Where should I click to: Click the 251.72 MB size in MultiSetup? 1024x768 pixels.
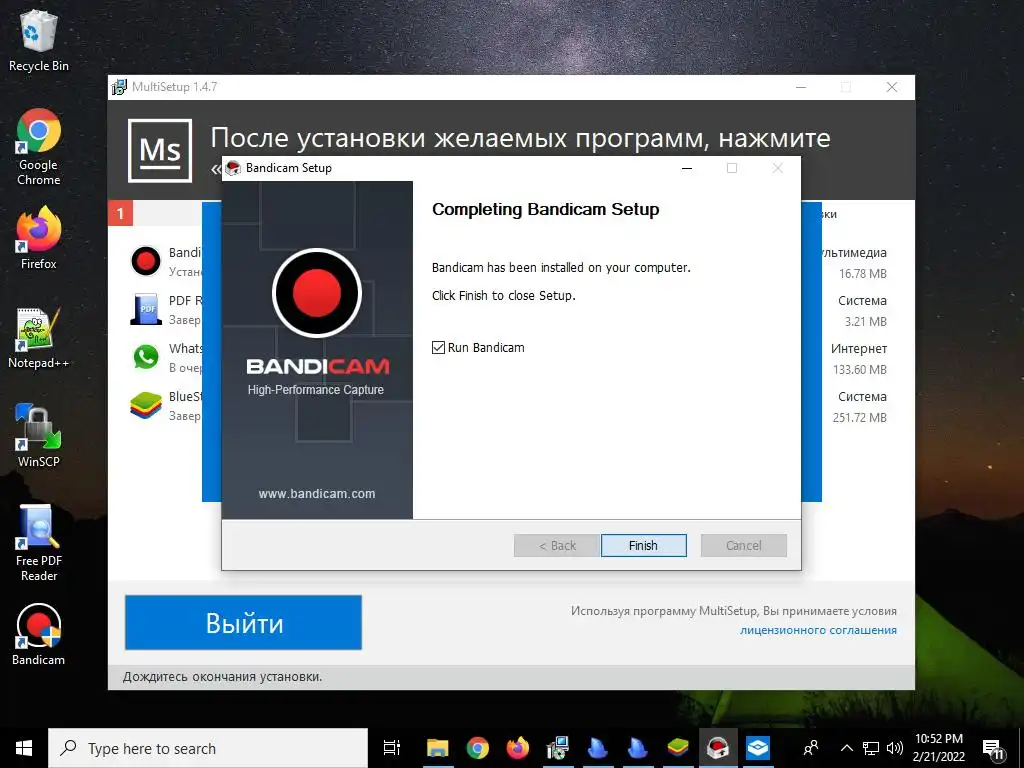click(x=859, y=417)
